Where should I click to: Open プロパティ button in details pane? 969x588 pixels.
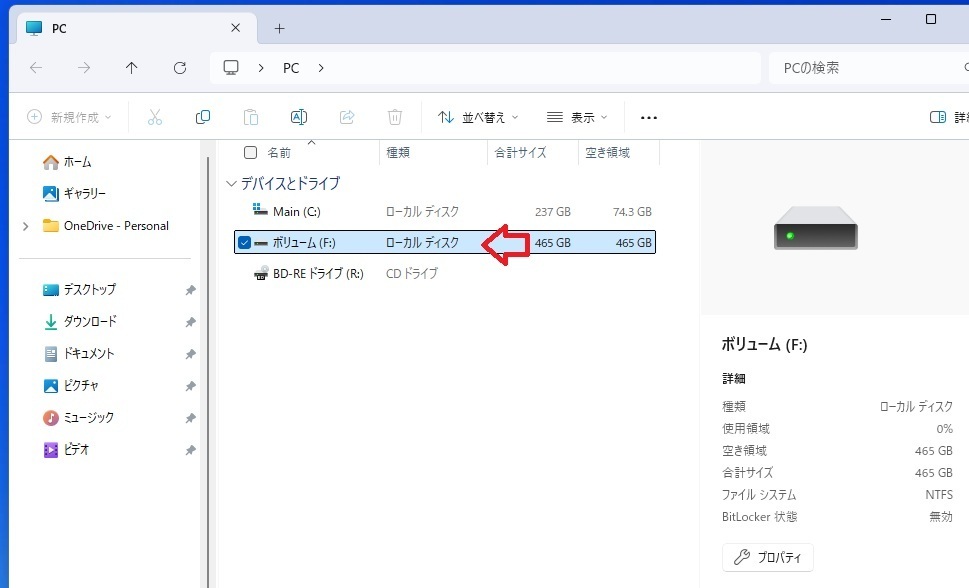[768, 557]
